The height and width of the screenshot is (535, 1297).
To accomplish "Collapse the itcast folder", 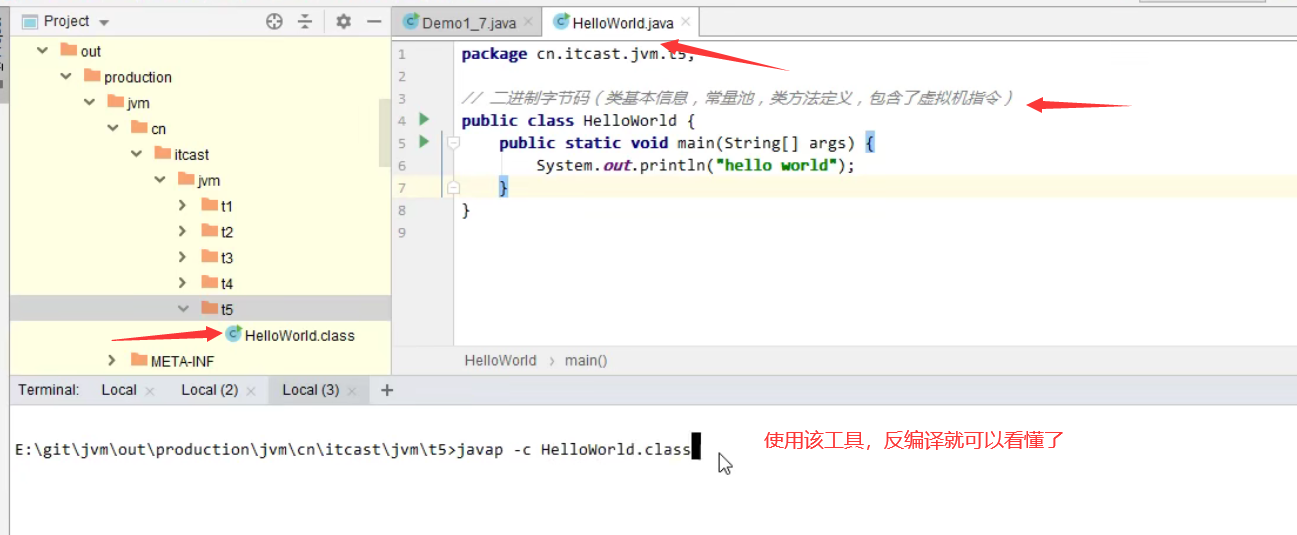I will (x=136, y=155).
